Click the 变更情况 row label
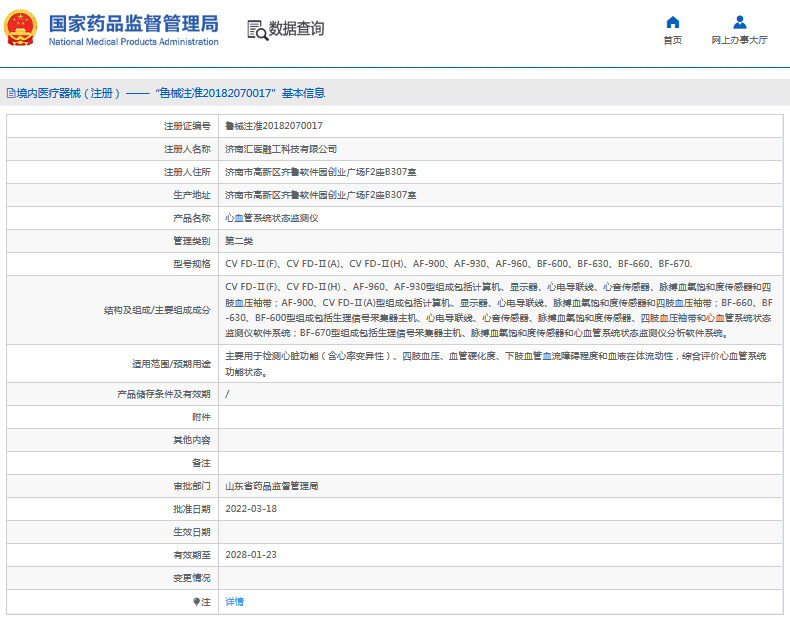Screen dimensions: 790x623 (191, 578)
